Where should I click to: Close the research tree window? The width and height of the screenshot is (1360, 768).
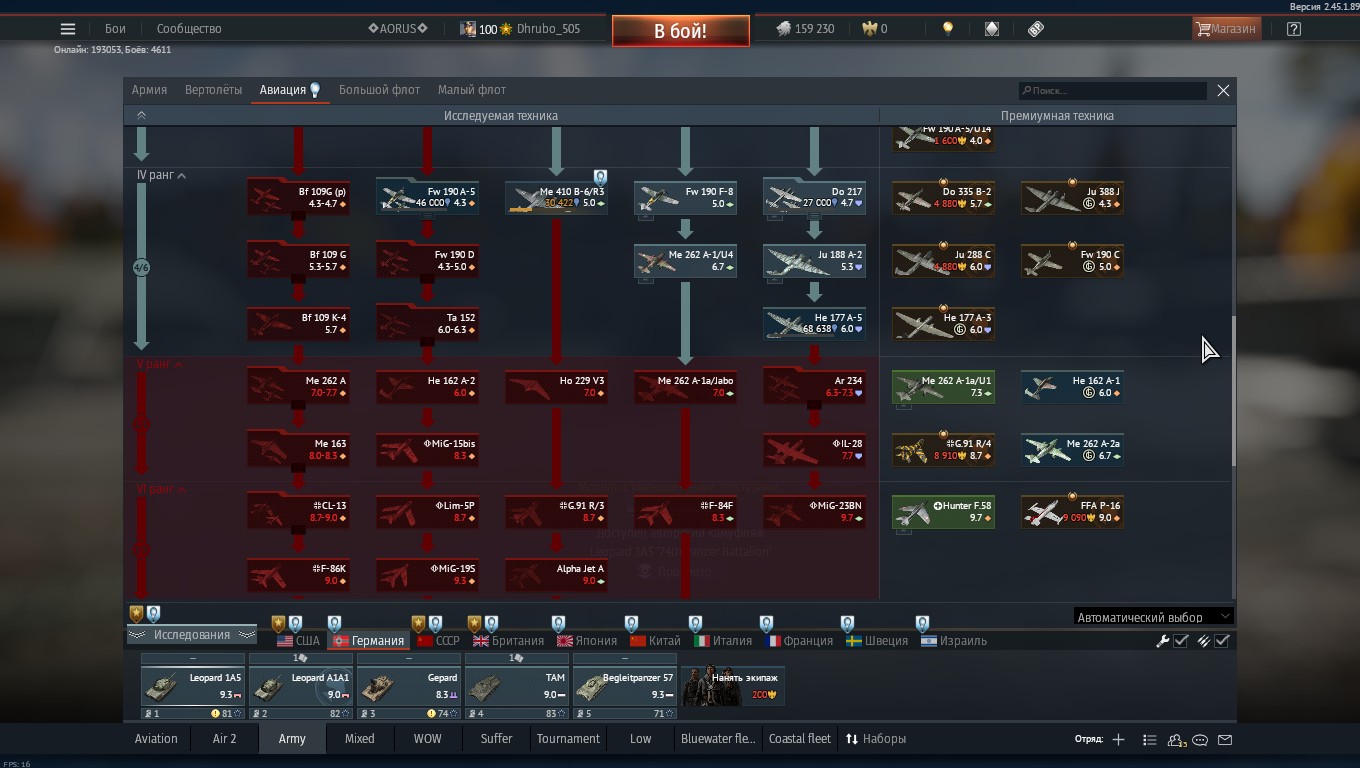(1223, 90)
